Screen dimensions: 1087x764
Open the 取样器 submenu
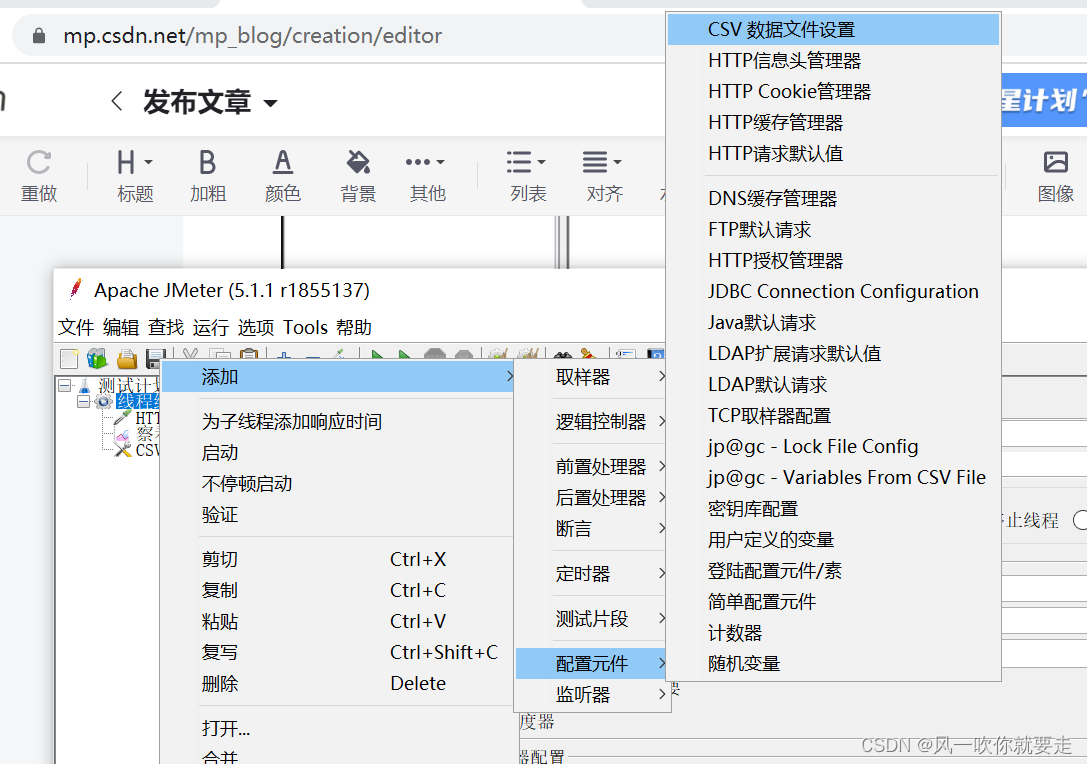click(x=593, y=377)
